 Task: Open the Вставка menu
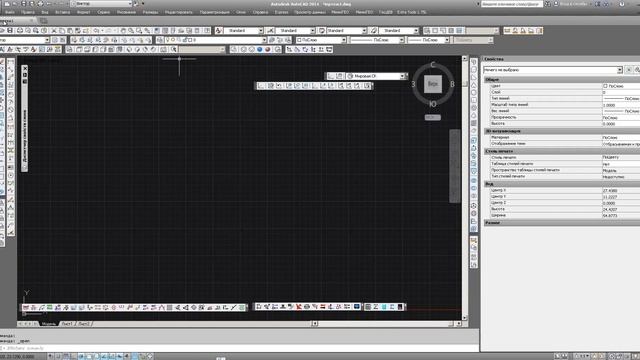pyautogui.click(x=62, y=12)
